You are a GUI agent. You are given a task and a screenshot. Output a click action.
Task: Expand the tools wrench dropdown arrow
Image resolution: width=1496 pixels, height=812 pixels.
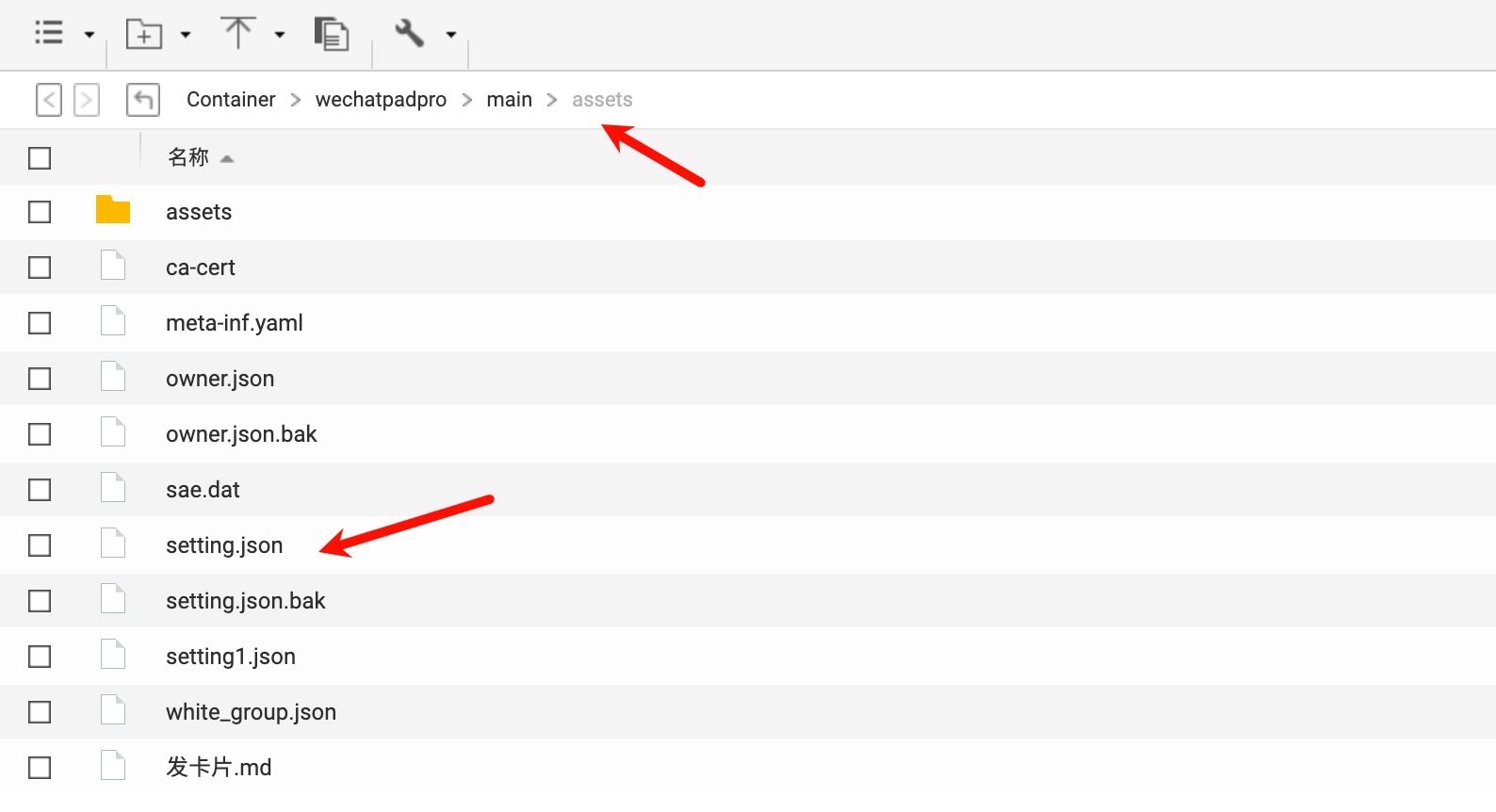coord(451,35)
